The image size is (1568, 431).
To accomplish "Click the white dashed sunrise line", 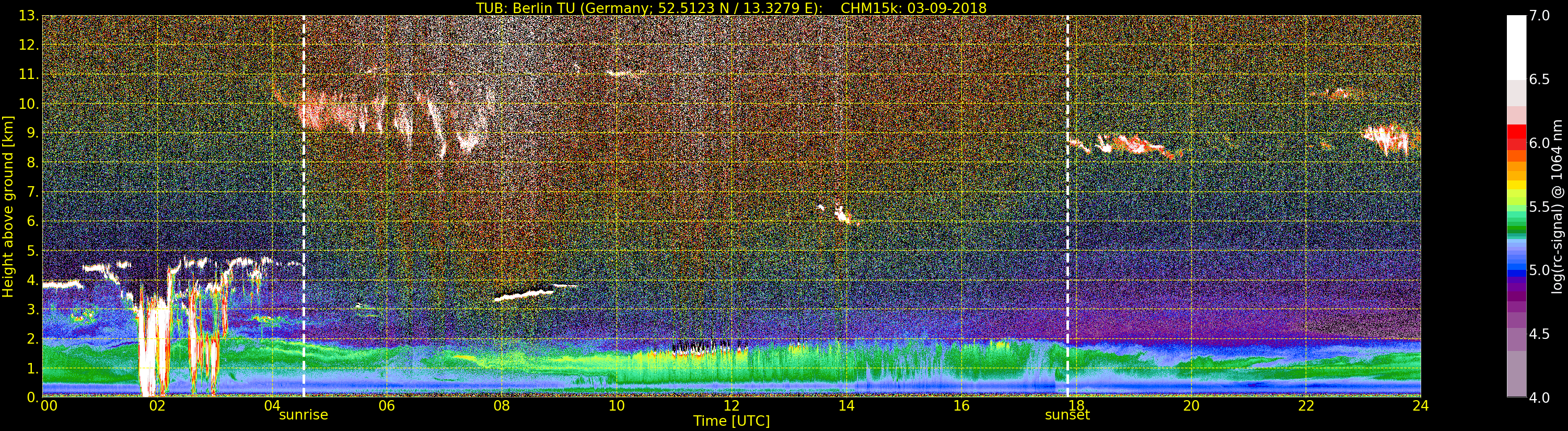I will [x=303, y=206].
